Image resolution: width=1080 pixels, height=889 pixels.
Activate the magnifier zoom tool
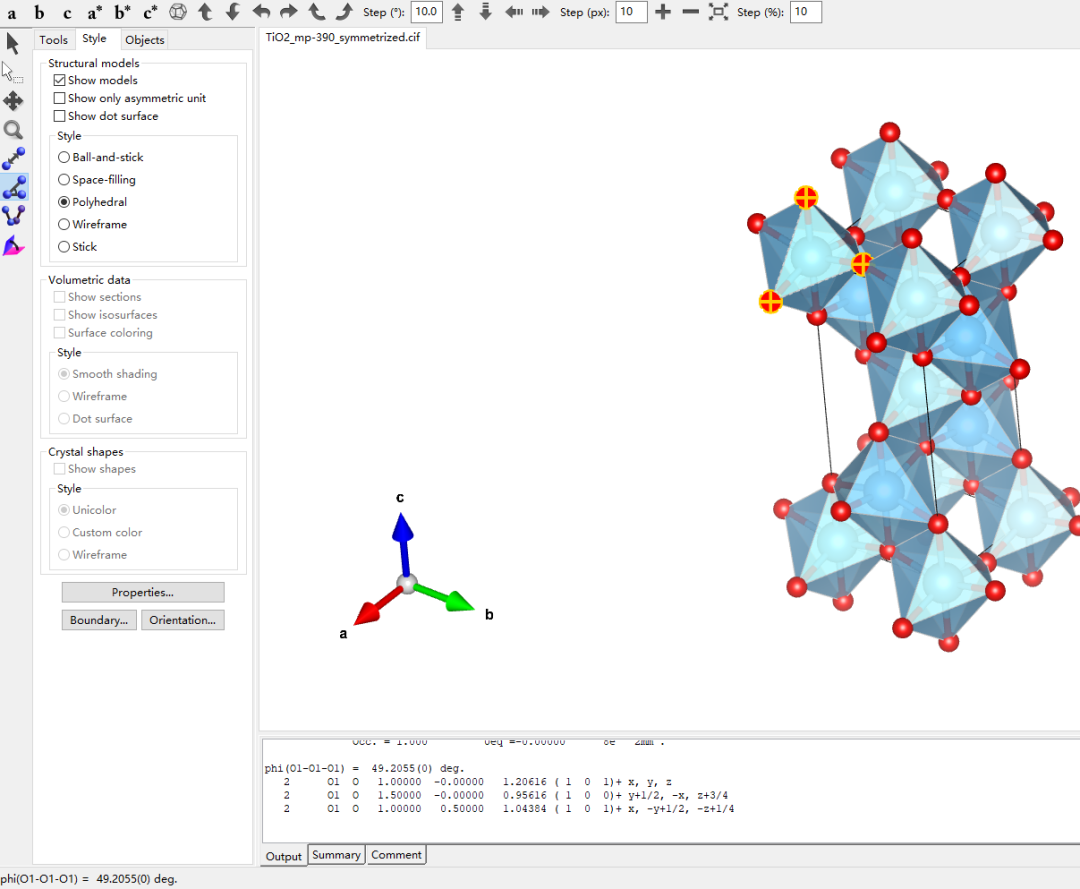pos(13,130)
